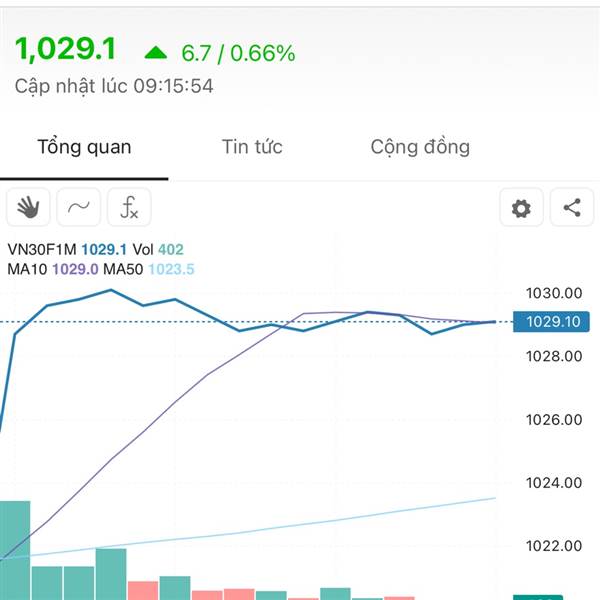Image resolution: width=600 pixels, height=600 pixels.
Task: Select the Tổng quan tab
Action: (84, 147)
